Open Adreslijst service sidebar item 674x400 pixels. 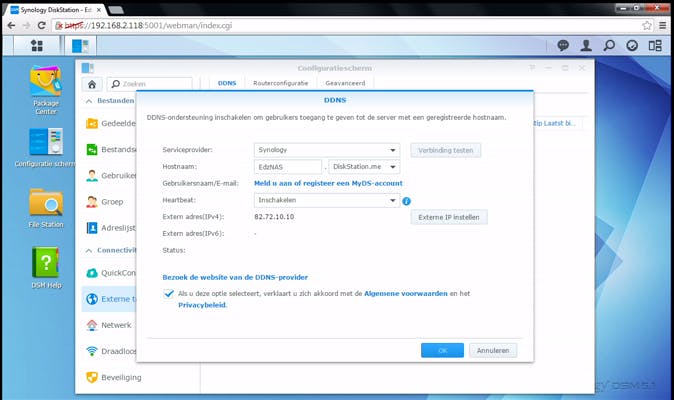tap(111, 228)
